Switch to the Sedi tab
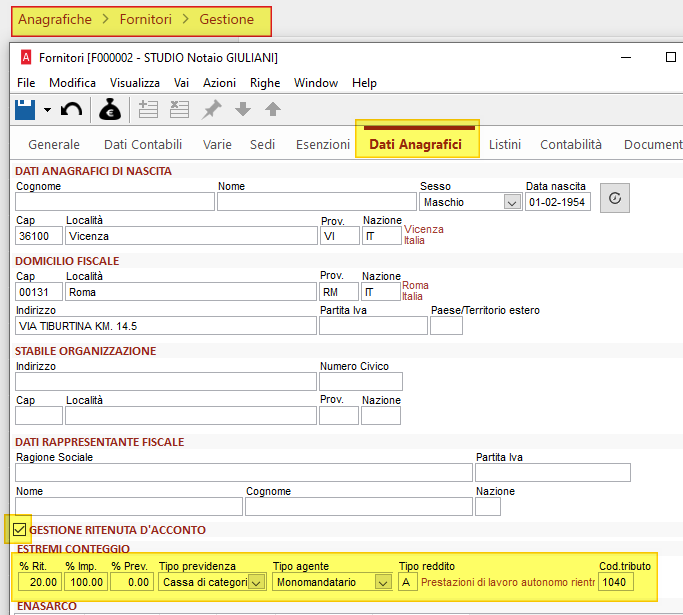This screenshot has height=615, width=683. coord(262,145)
